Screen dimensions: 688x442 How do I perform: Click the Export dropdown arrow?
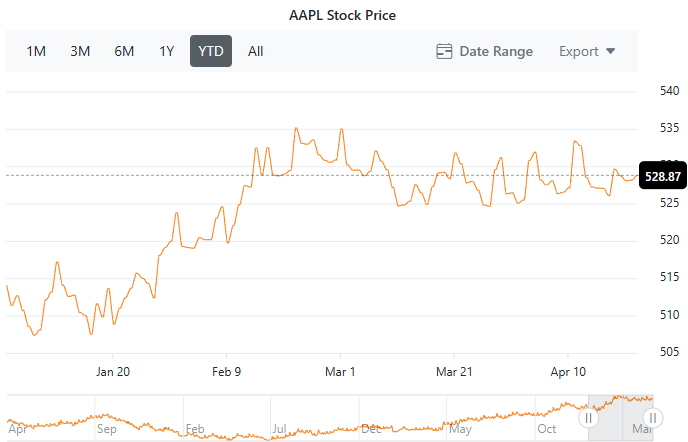[610, 51]
